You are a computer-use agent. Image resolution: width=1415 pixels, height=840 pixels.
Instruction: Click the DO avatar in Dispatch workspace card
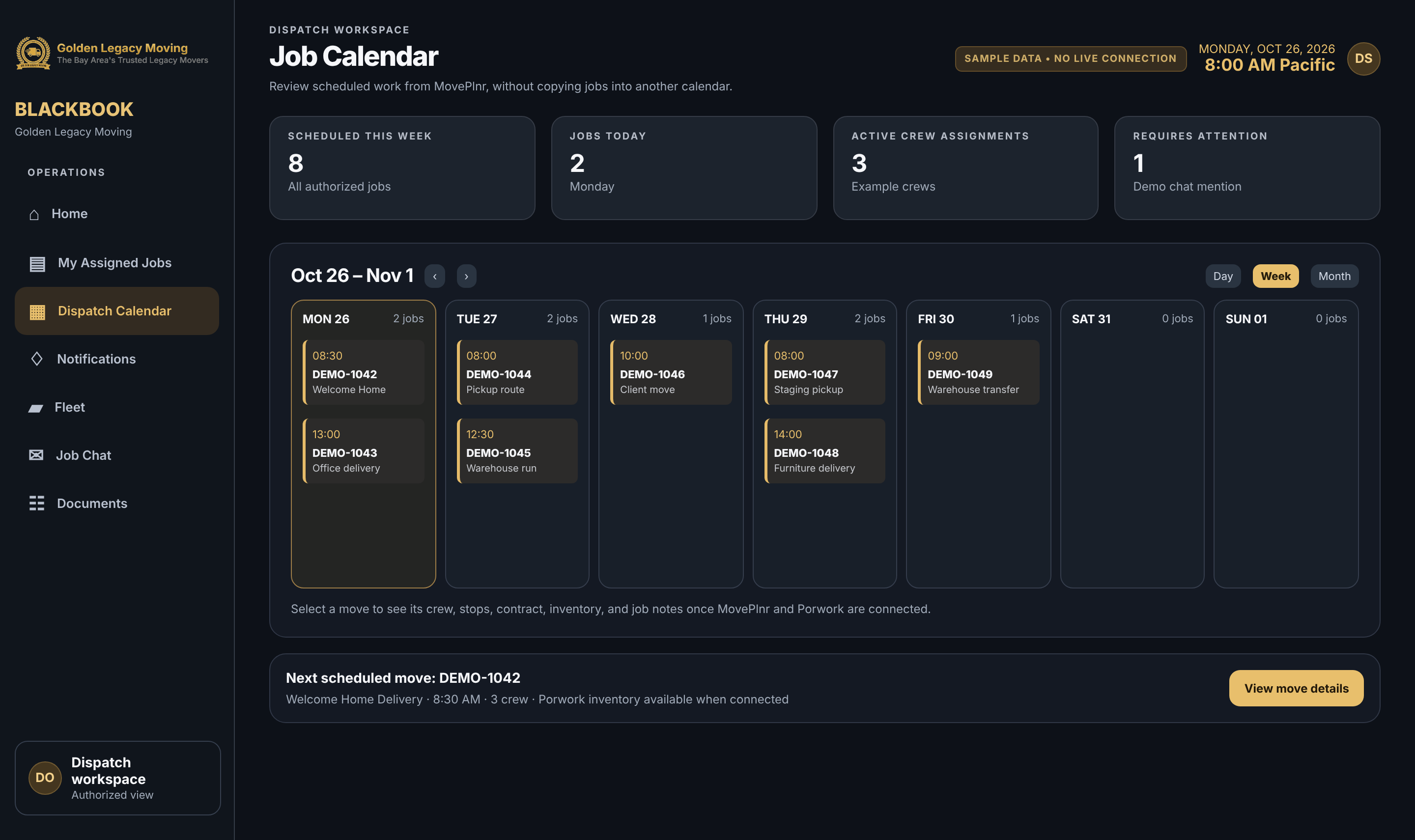coord(45,778)
